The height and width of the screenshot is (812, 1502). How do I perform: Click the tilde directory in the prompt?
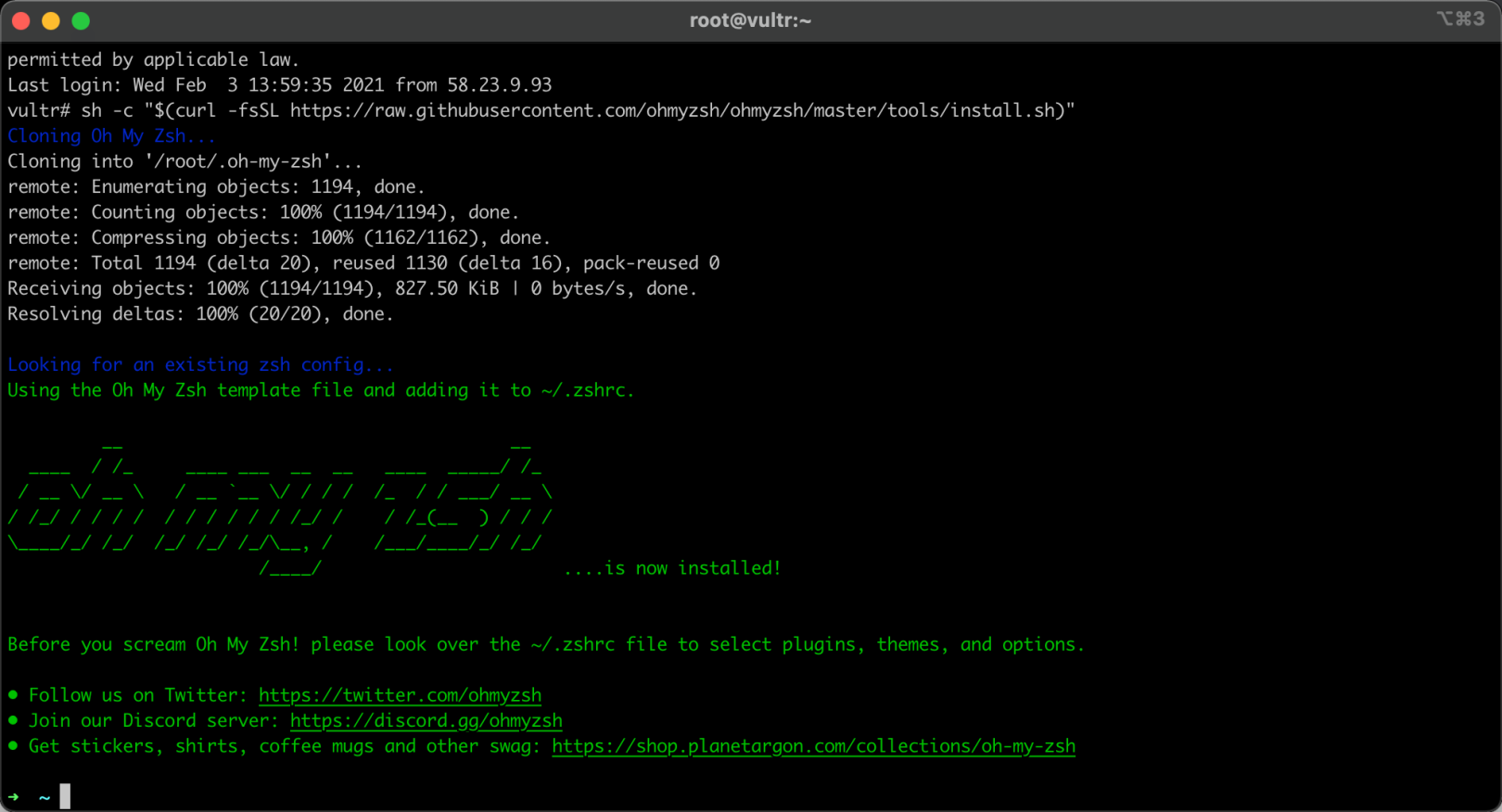pos(45,797)
